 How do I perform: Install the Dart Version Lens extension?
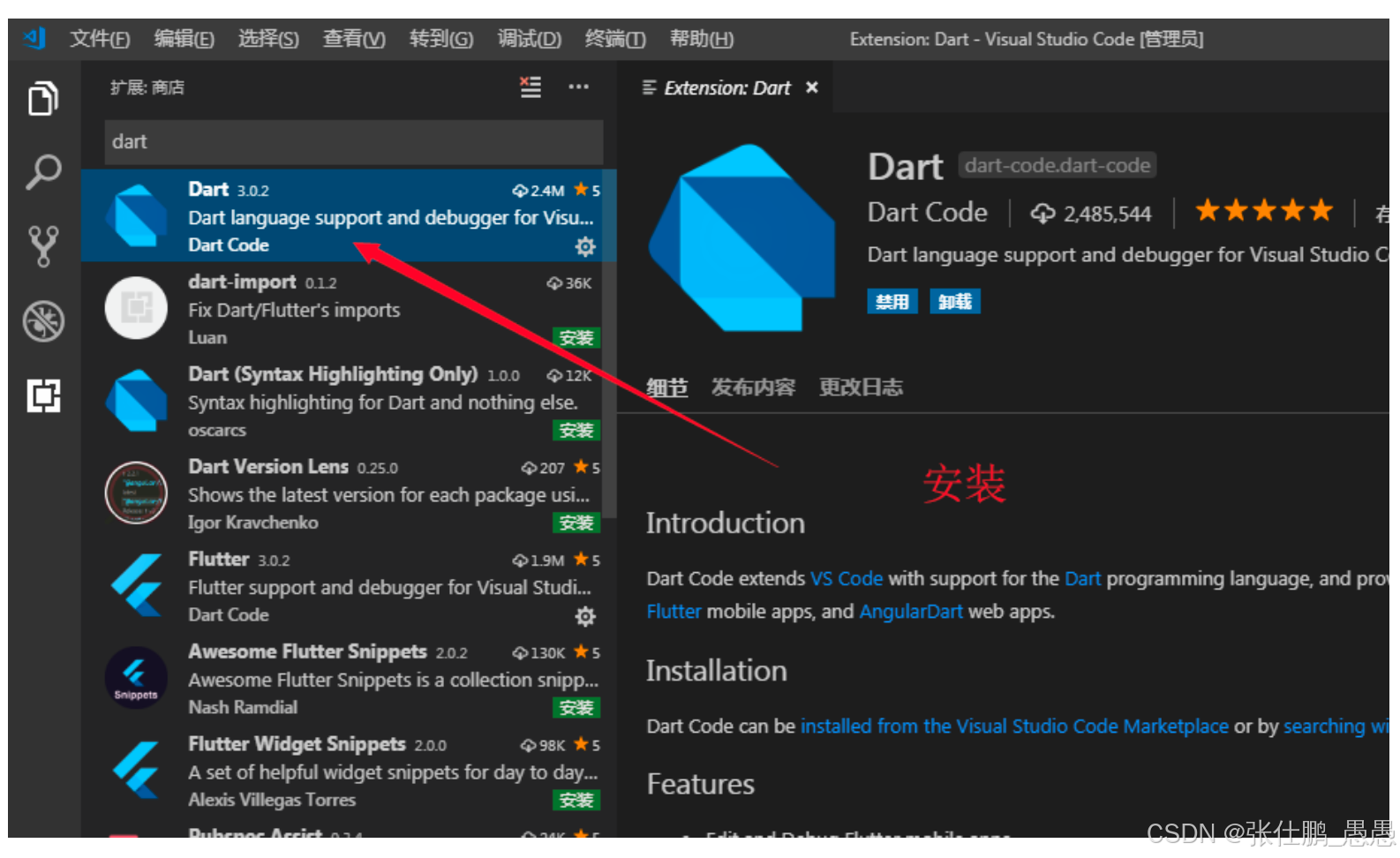pyautogui.click(x=576, y=523)
